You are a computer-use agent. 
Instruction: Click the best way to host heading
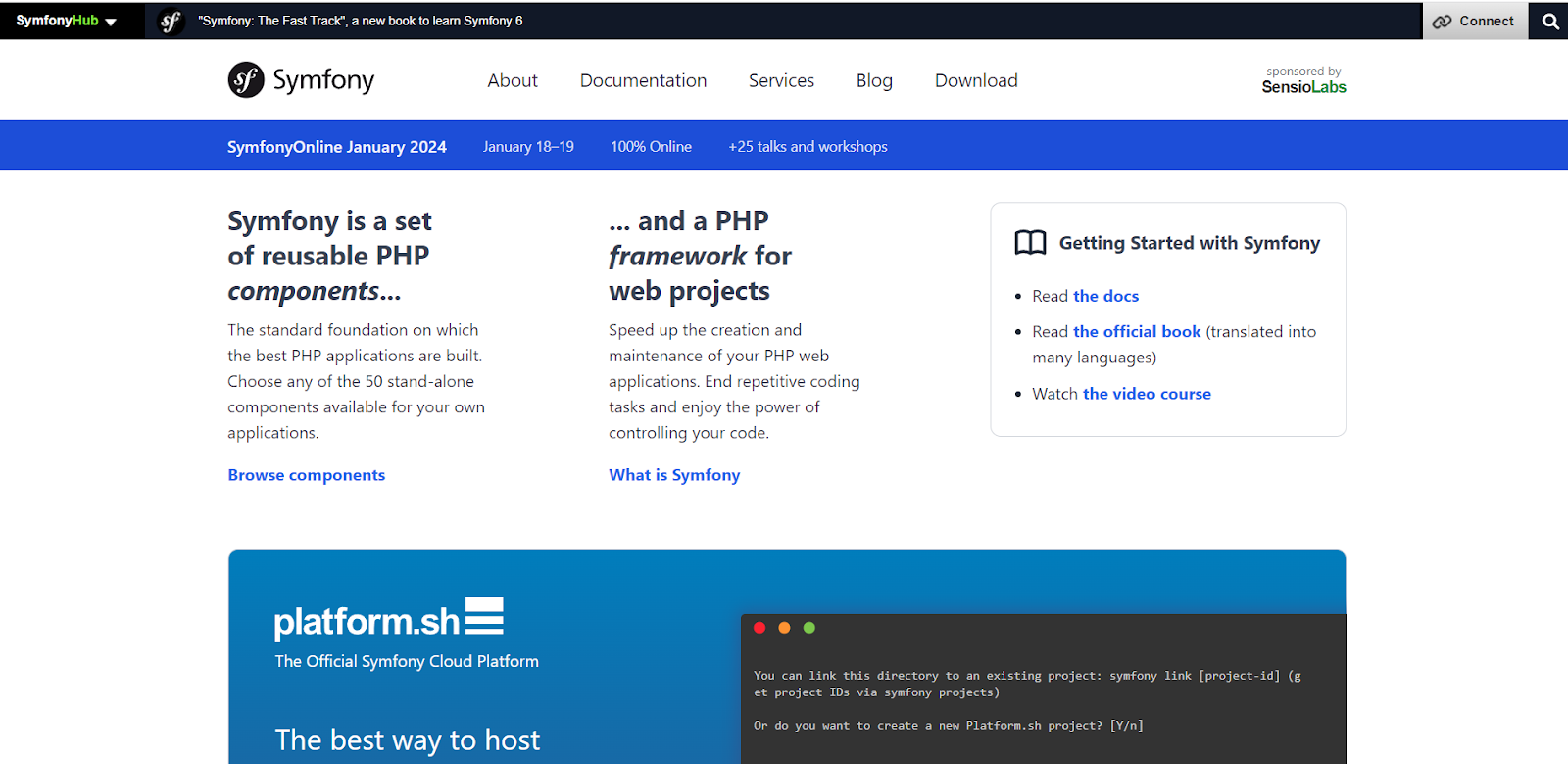click(x=407, y=740)
